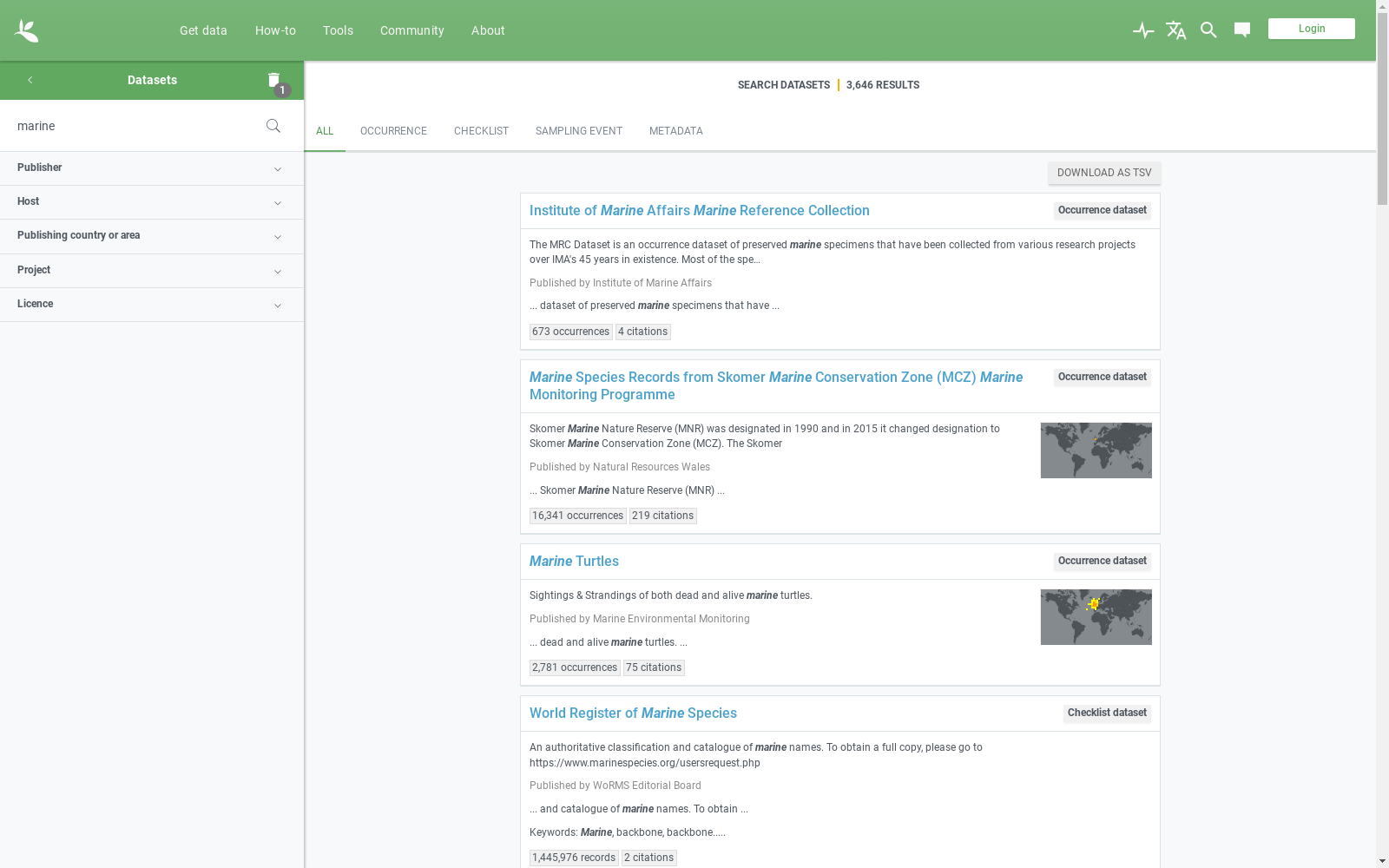Click the '16,341 occurrences' tag
The image size is (1389, 868).
pyautogui.click(x=577, y=516)
